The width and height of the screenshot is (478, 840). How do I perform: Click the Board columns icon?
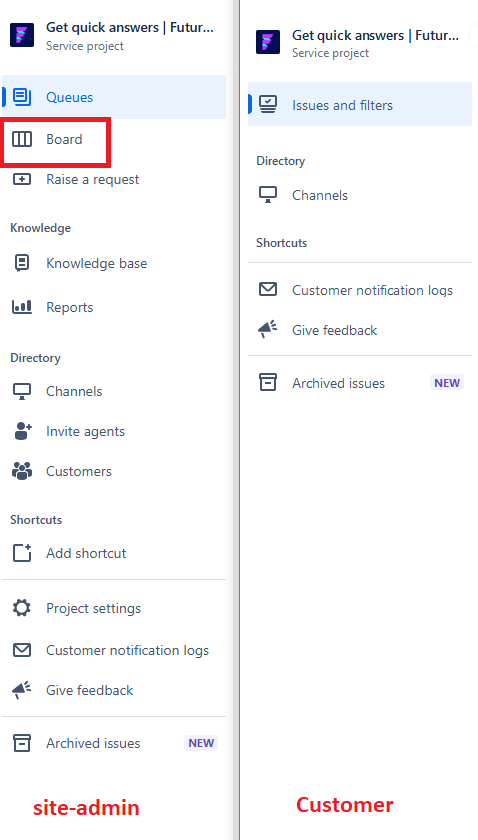coord(22,139)
